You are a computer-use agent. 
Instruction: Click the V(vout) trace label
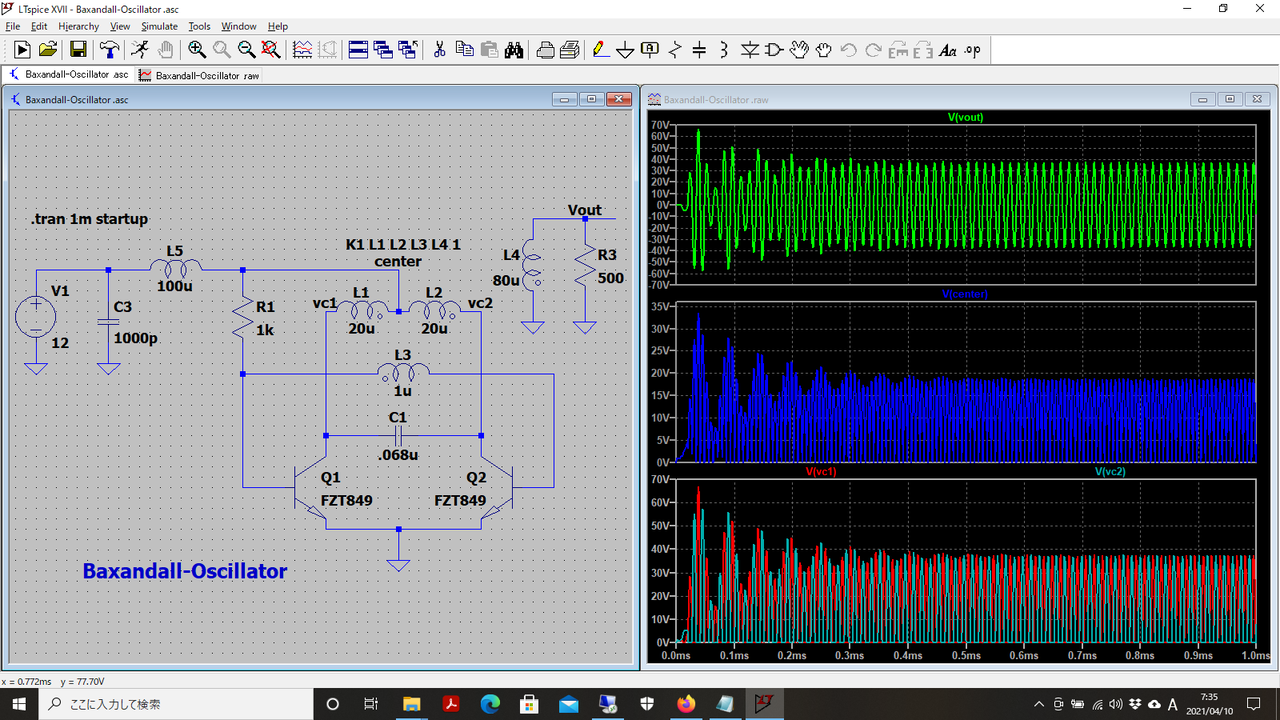click(965, 117)
